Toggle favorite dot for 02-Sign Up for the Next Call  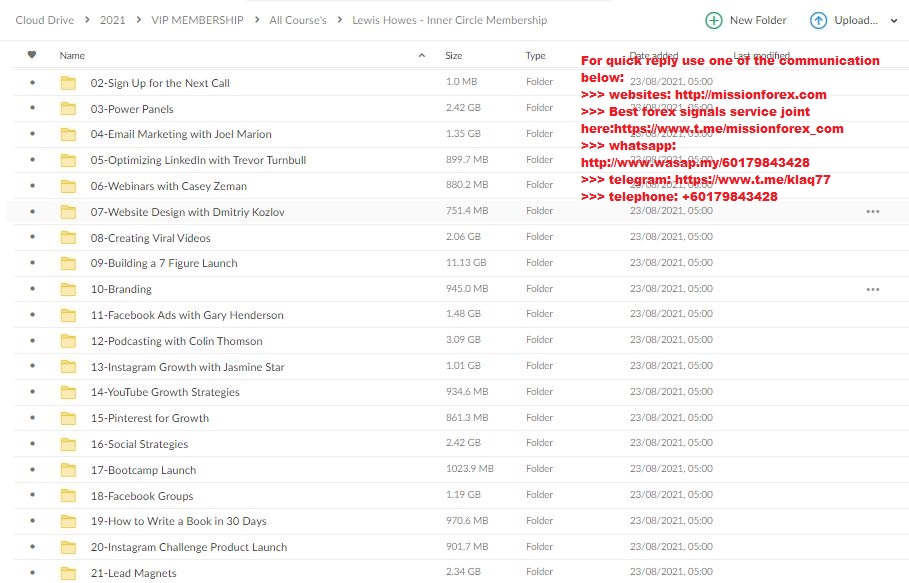(32, 82)
